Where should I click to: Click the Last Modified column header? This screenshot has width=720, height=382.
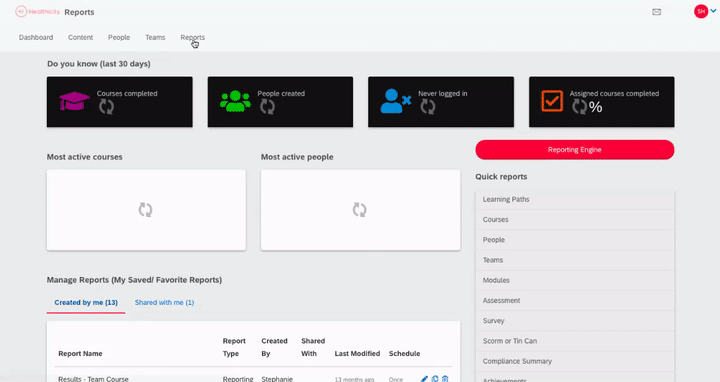pos(357,354)
